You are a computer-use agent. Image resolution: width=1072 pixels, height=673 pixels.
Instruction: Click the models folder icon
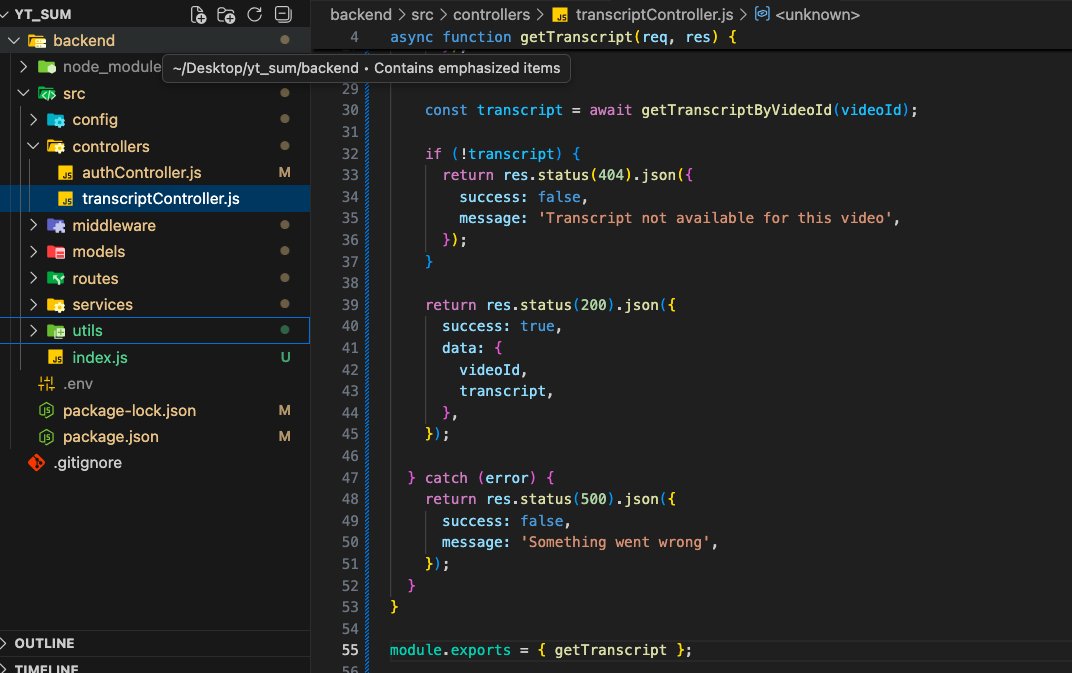tap(56, 252)
